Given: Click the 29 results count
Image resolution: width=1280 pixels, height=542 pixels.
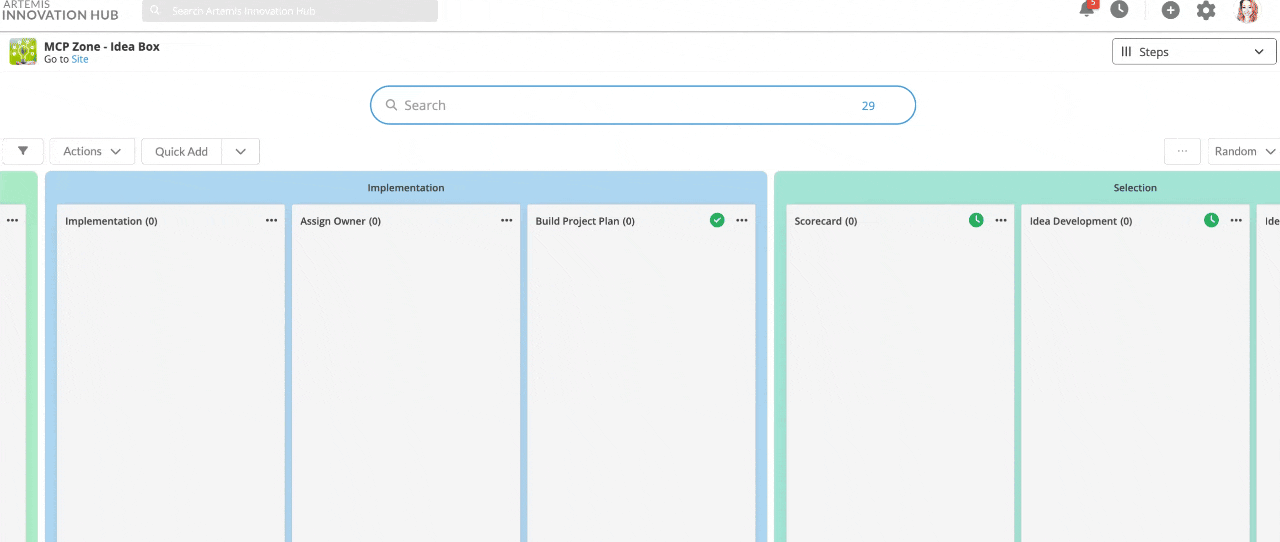Looking at the screenshot, I should point(868,105).
